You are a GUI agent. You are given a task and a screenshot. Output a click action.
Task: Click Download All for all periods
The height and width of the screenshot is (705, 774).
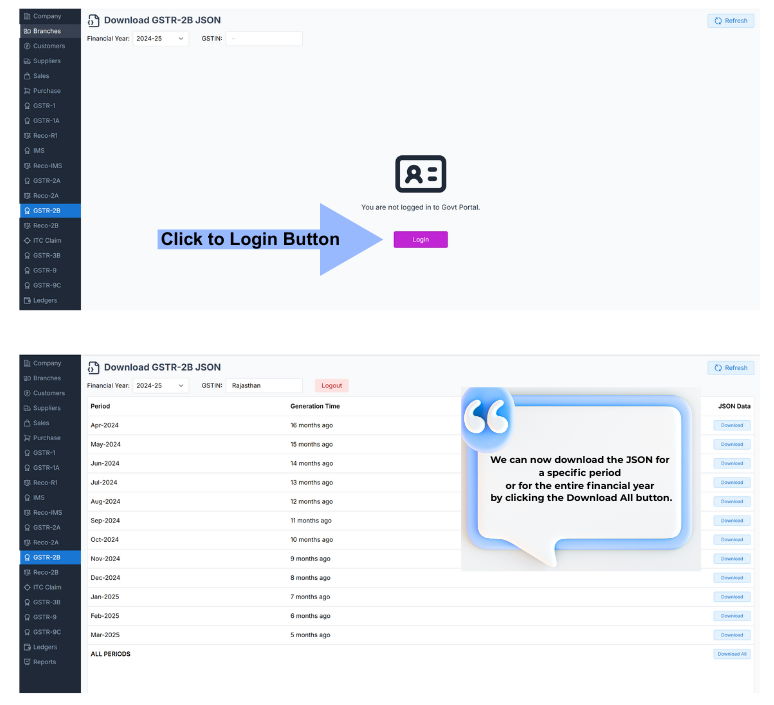point(731,654)
